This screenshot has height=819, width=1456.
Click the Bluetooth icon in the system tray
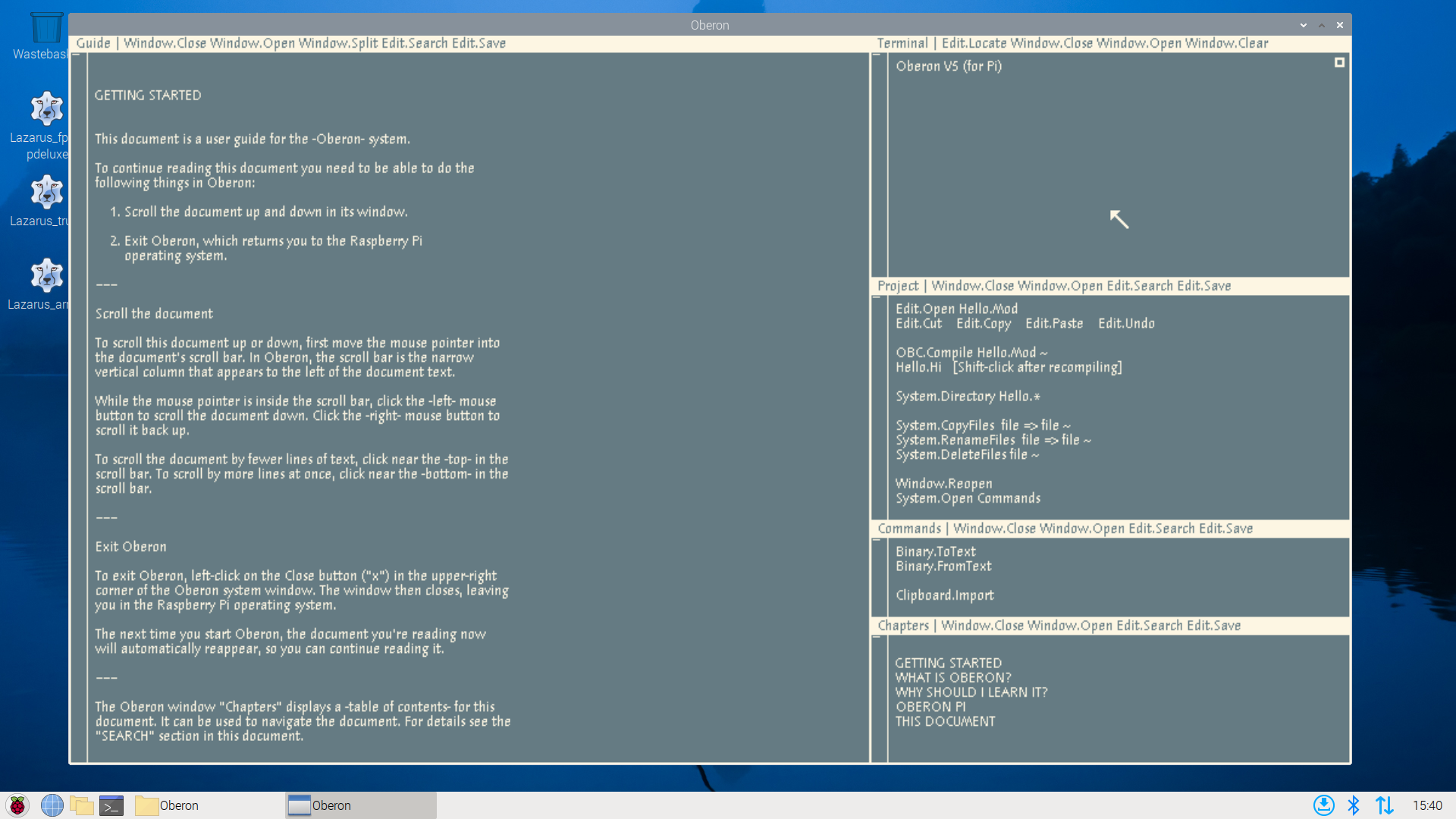(x=1354, y=805)
